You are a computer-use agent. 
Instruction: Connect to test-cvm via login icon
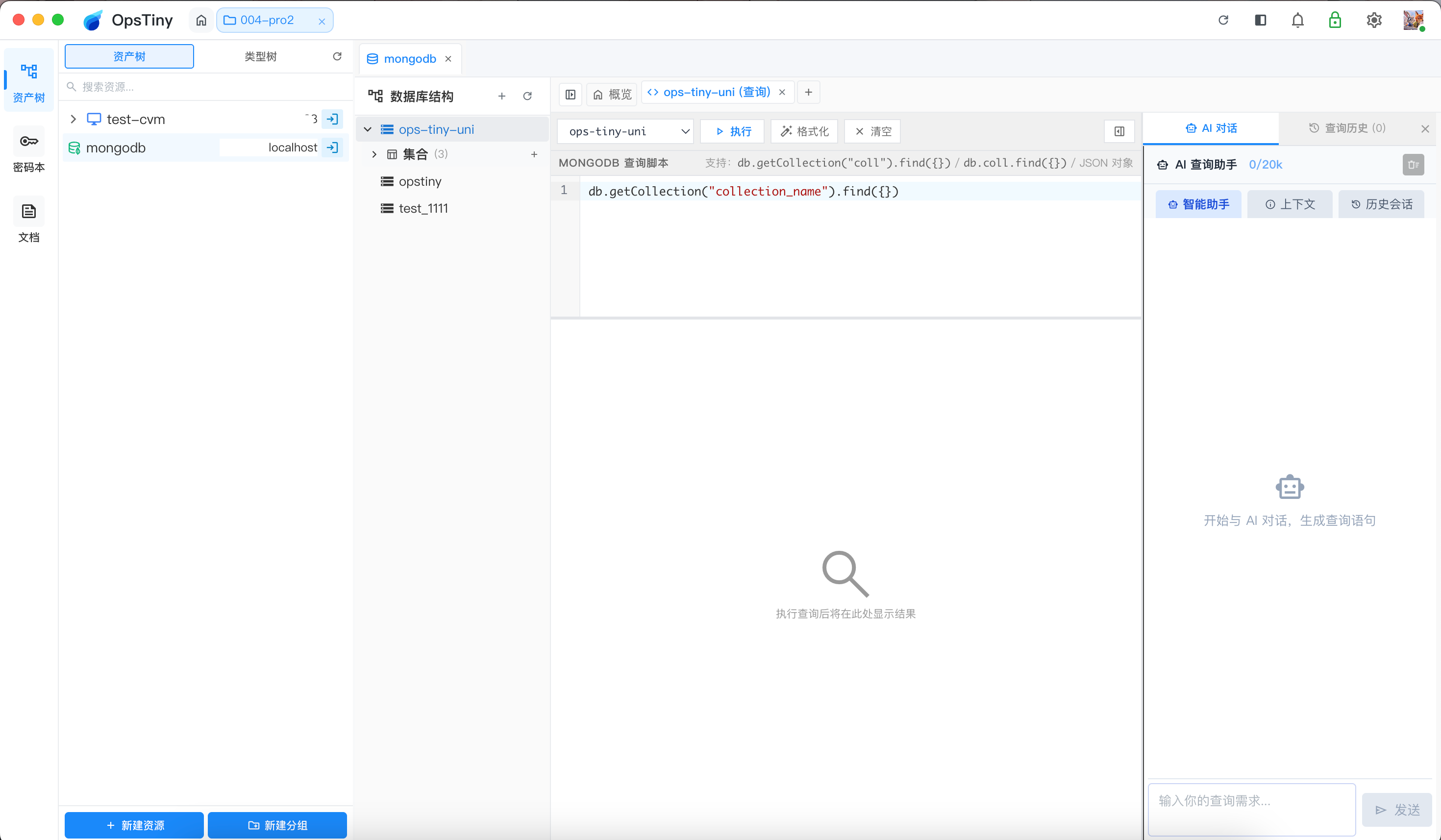332,119
